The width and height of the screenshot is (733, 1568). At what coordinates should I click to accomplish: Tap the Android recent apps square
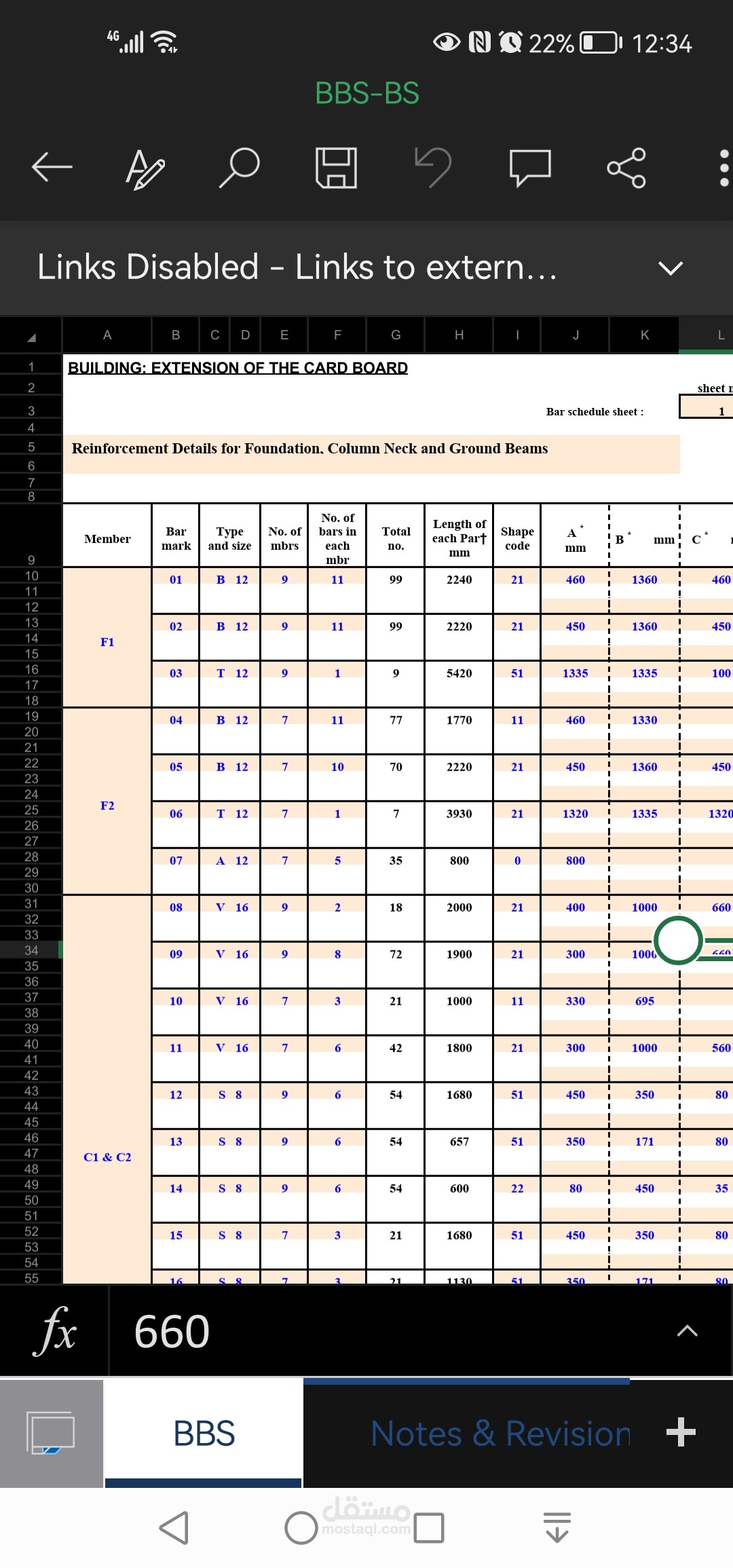click(429, 1528)
